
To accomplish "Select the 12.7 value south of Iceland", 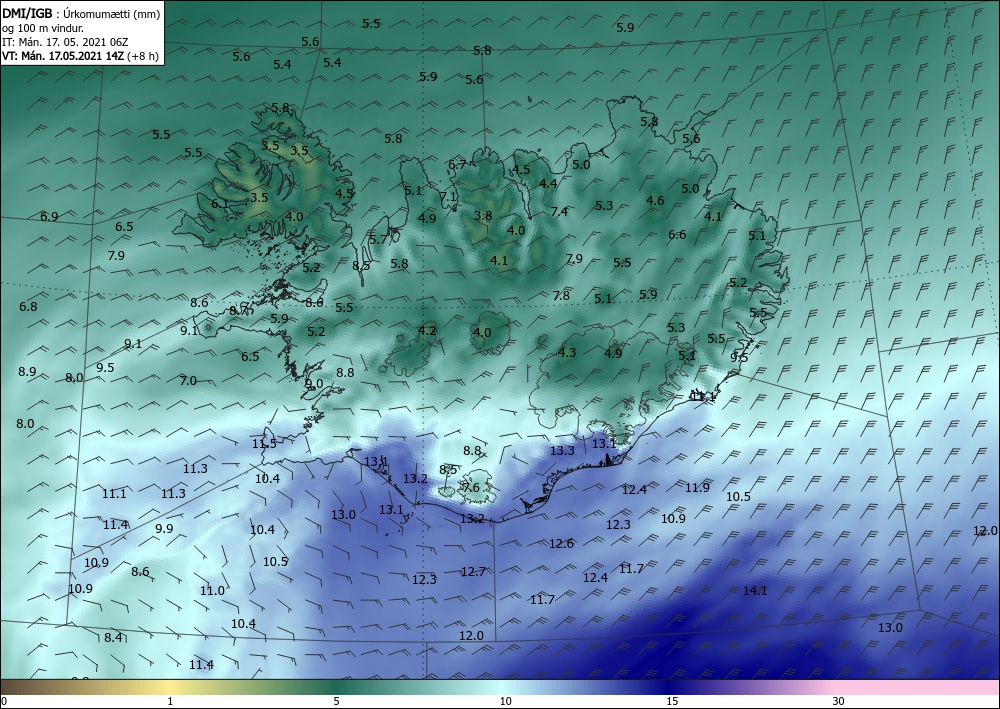I will coord(473,572).
